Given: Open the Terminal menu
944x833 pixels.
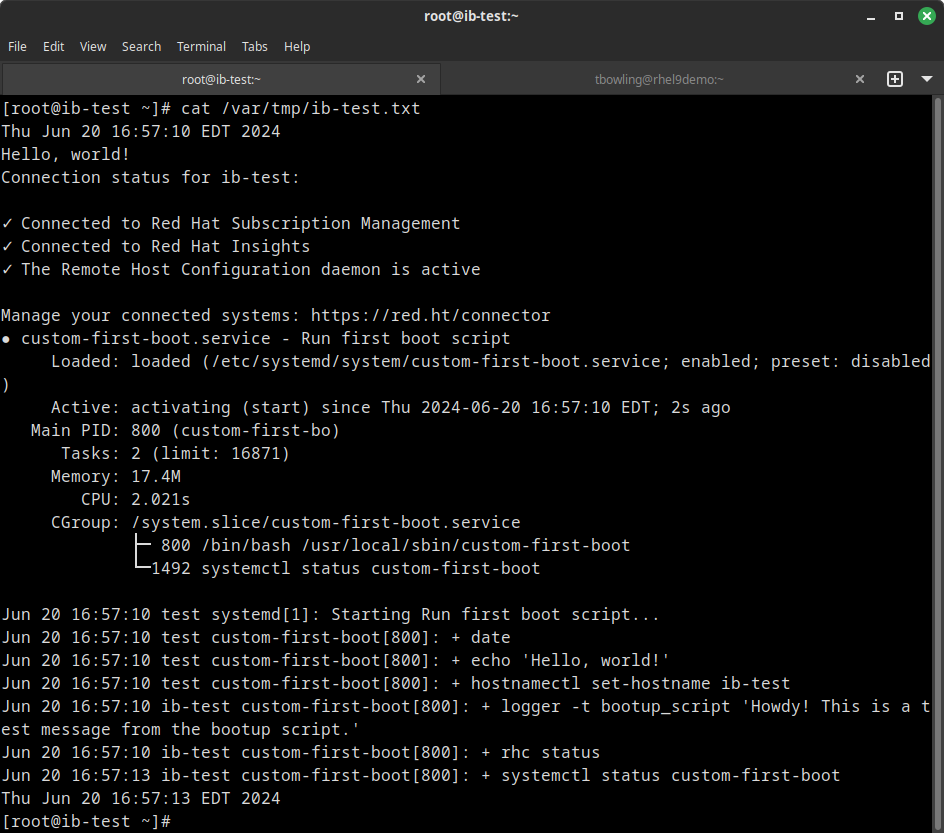Looking at the screenshot, I should click(x=201, y=46).
